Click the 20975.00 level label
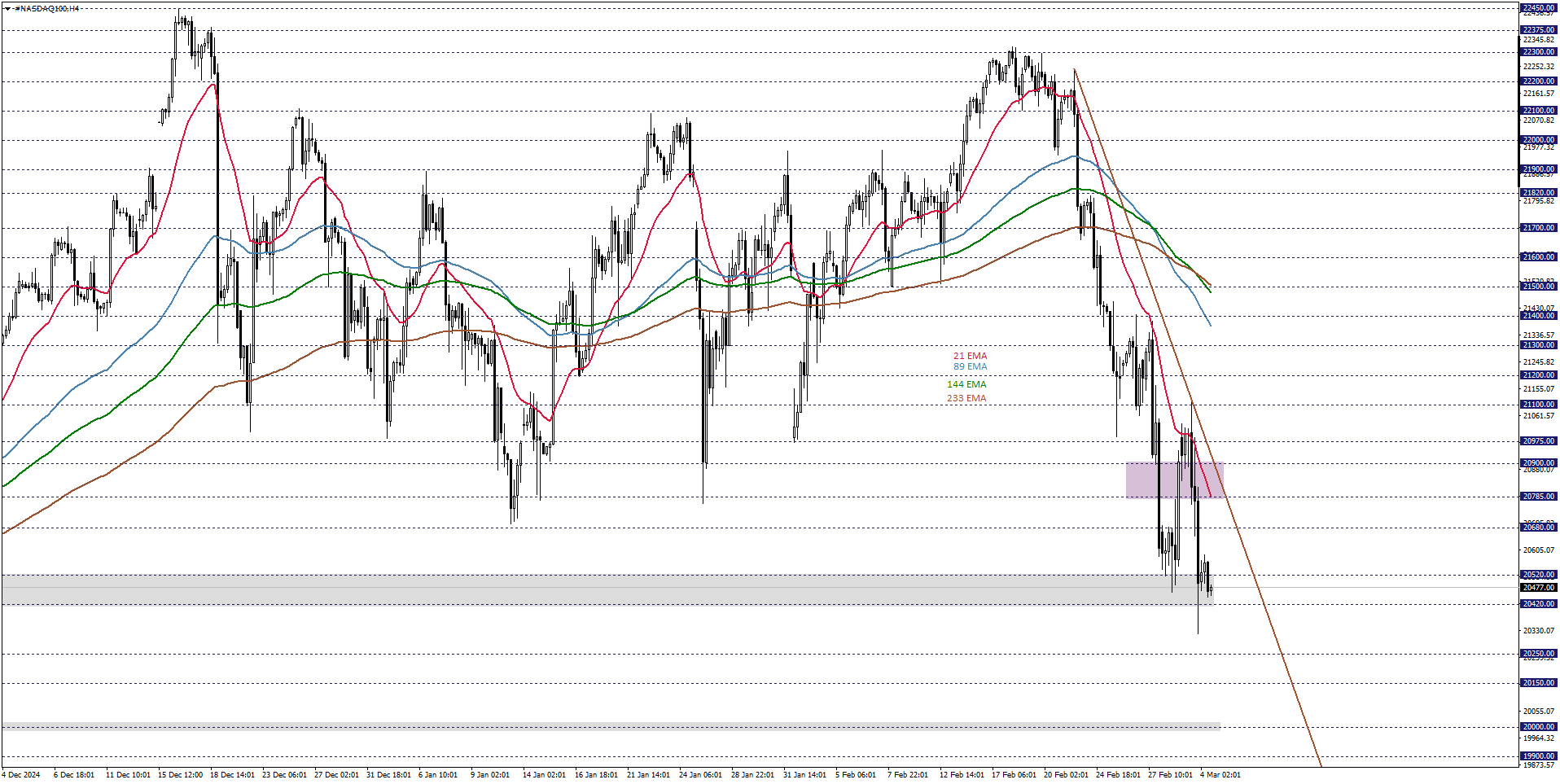The width and height of the screenshot is (1560, 784). (1539, 441)
